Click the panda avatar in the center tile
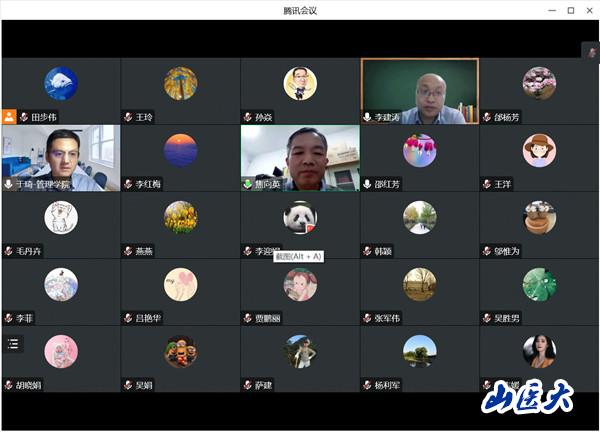This screenshot has width=600, height=432. click(x=300, y=217)
